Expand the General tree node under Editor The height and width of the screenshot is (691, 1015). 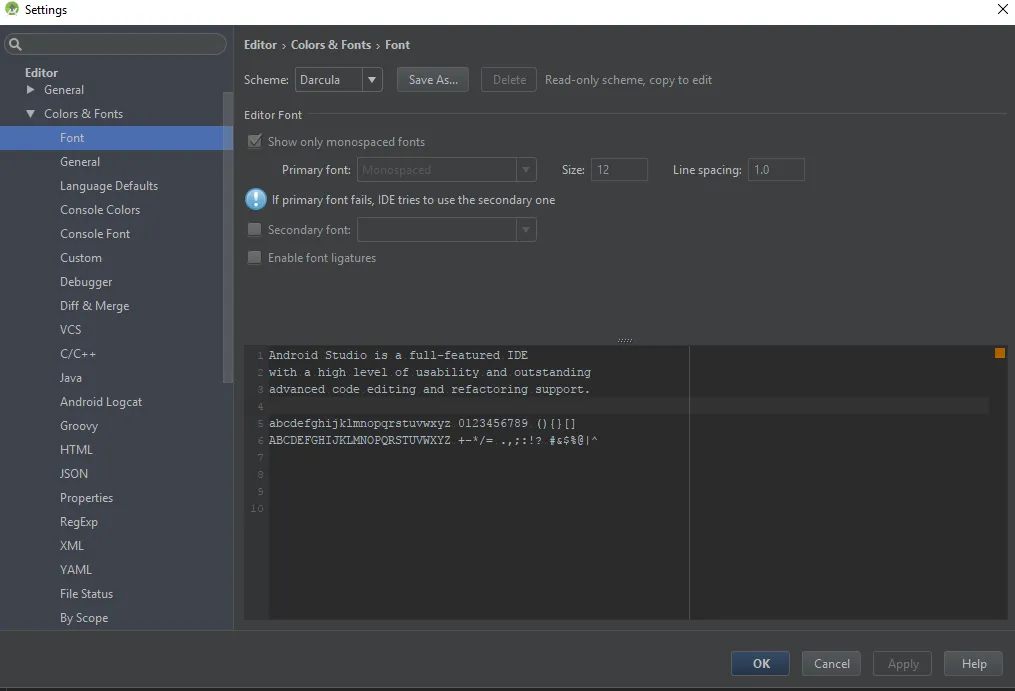(30, 89)
